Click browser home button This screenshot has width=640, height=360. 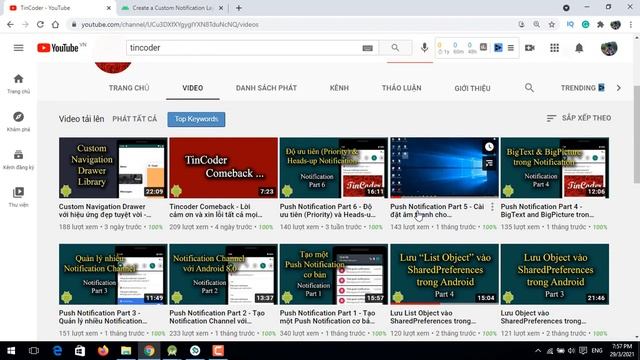[x=56, y=24]
